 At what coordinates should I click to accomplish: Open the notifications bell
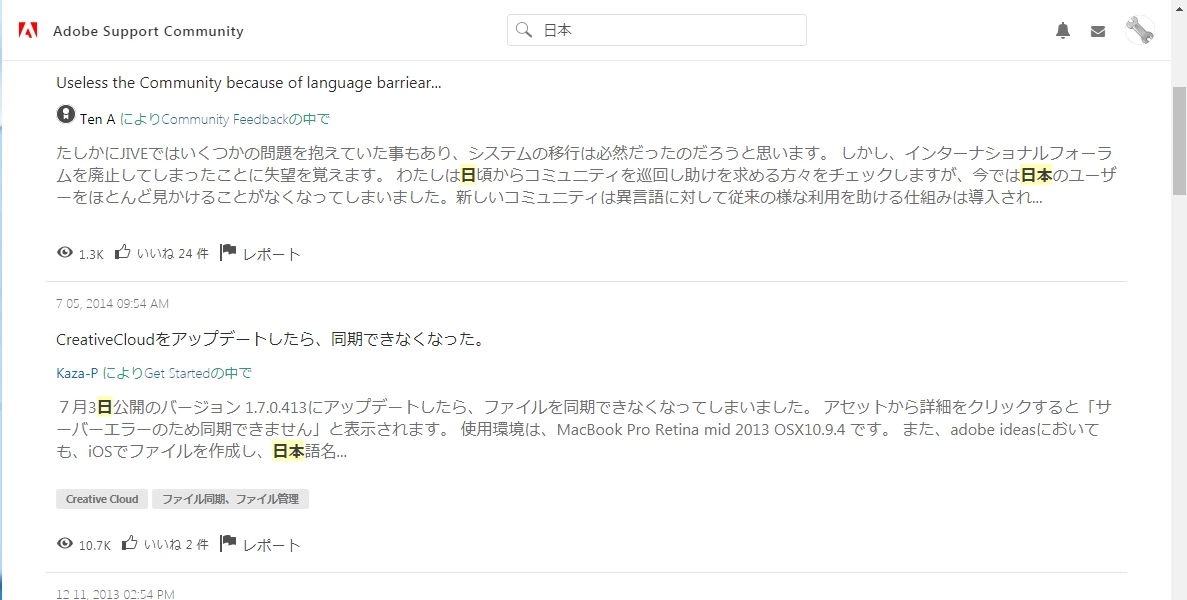pos(1063,30)
